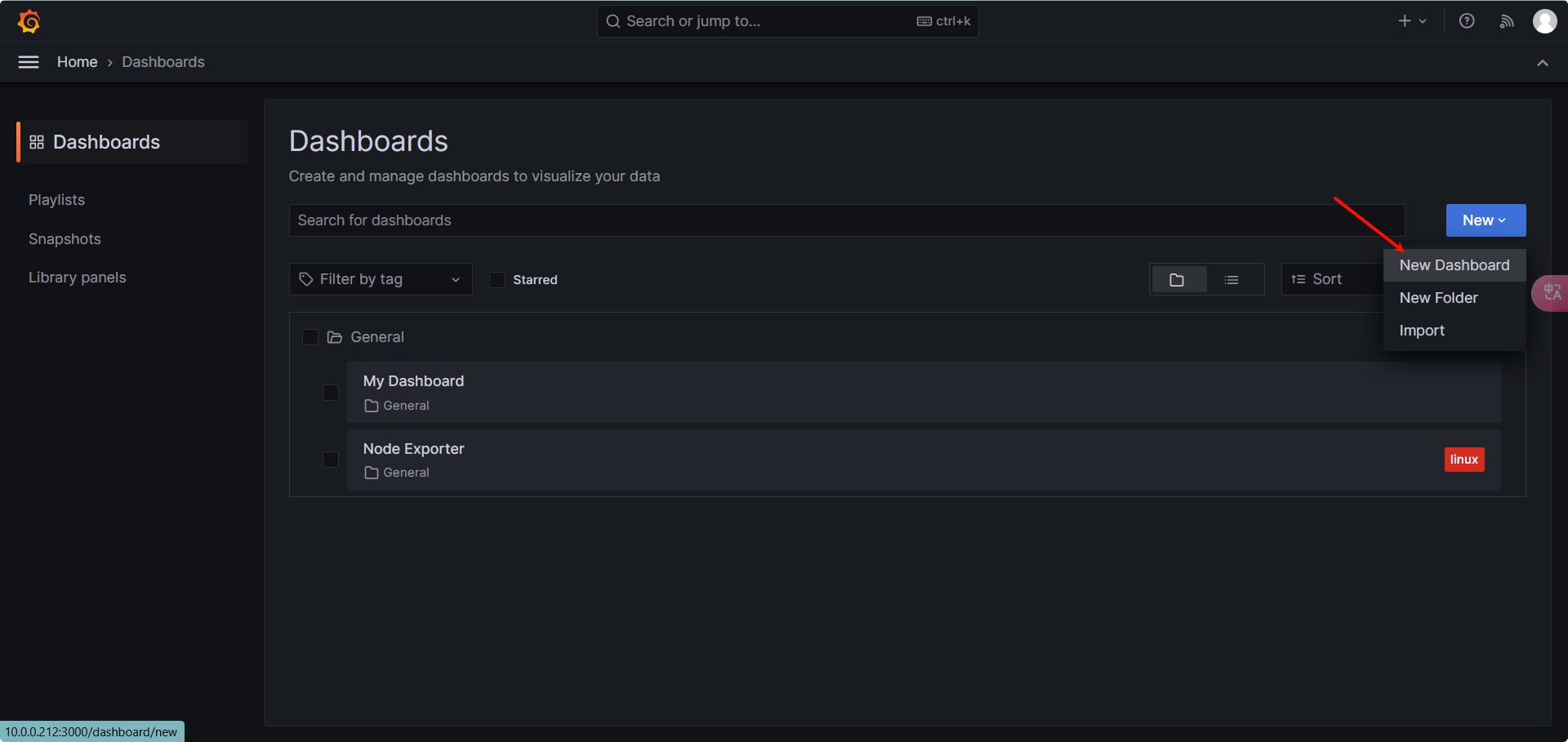Open the hamburger navigation menu

pos(29,62)
